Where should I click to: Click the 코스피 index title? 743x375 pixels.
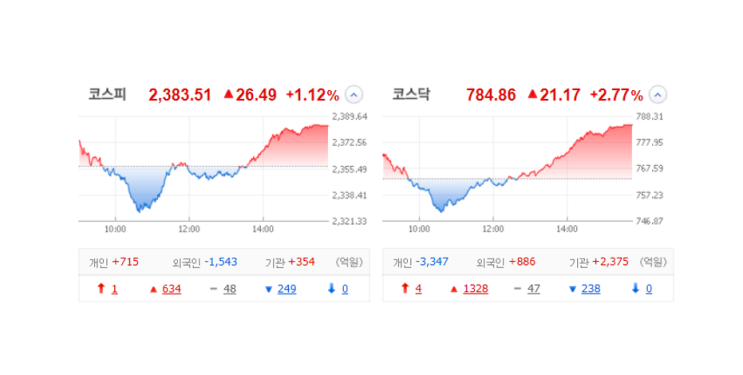[x=108, y=94]
